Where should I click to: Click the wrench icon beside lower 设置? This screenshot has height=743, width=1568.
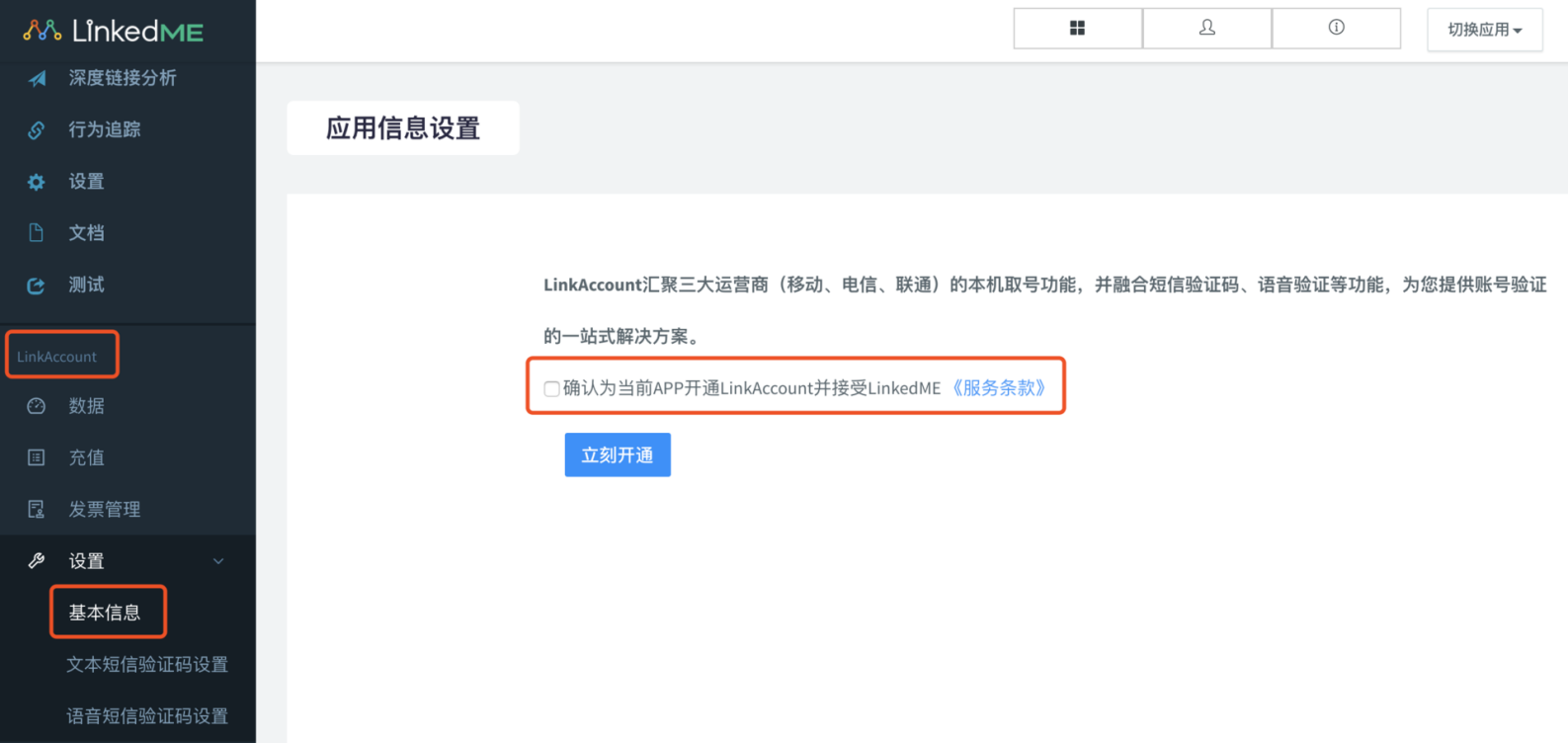click(x=37, y=560)
